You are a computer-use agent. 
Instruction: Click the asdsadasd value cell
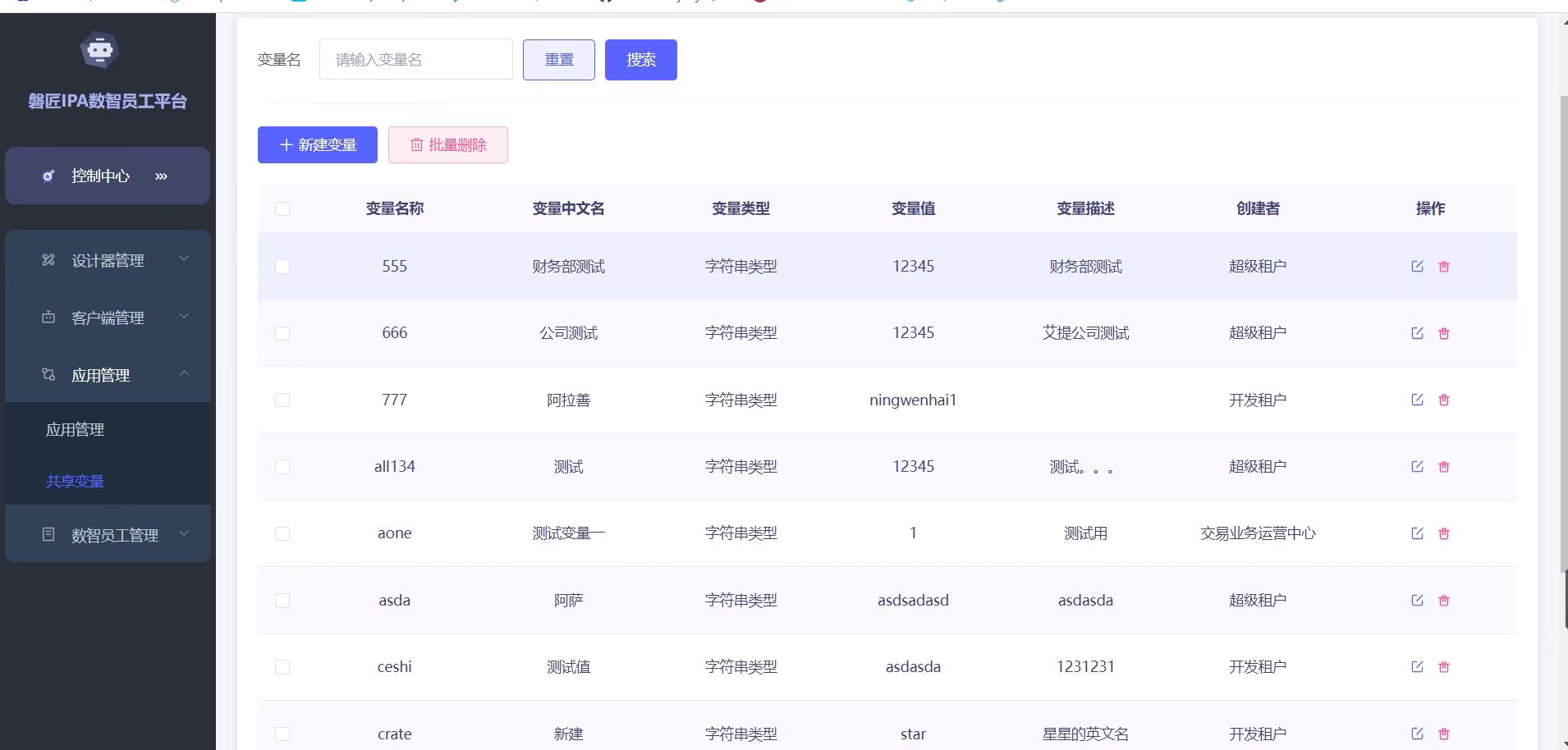pos(913,600)
